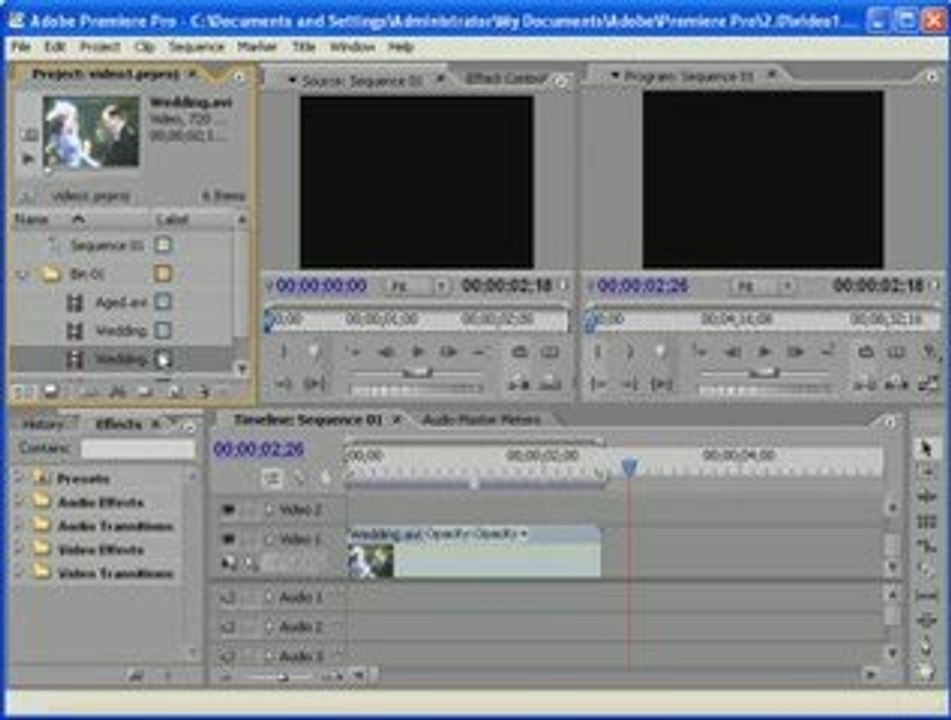The height and width of the screenshot is (720, 951).
Task: Hide the Video 2 track output
Action: (228, 510)
